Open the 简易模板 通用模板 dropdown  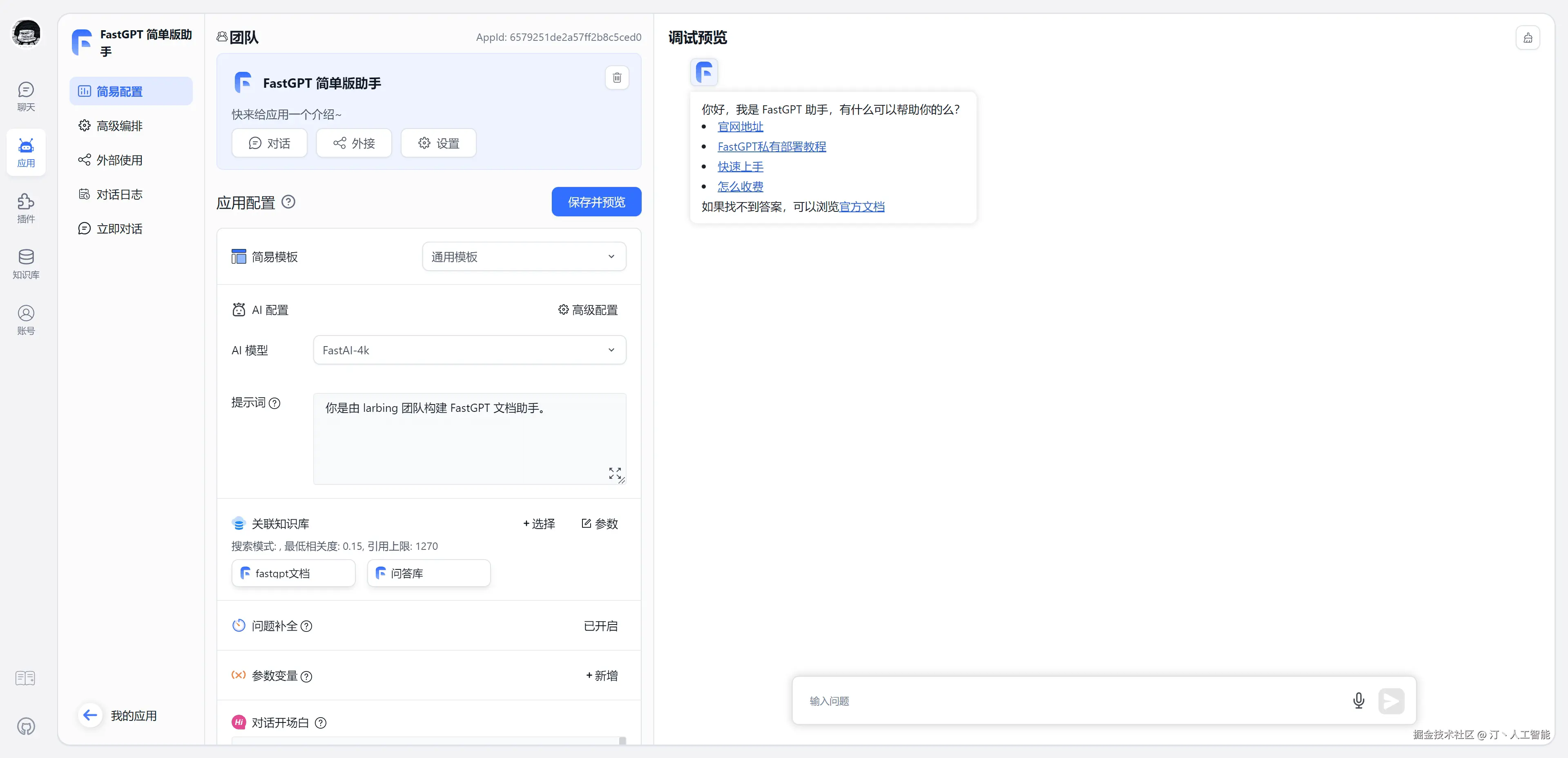tap(524, 257)
